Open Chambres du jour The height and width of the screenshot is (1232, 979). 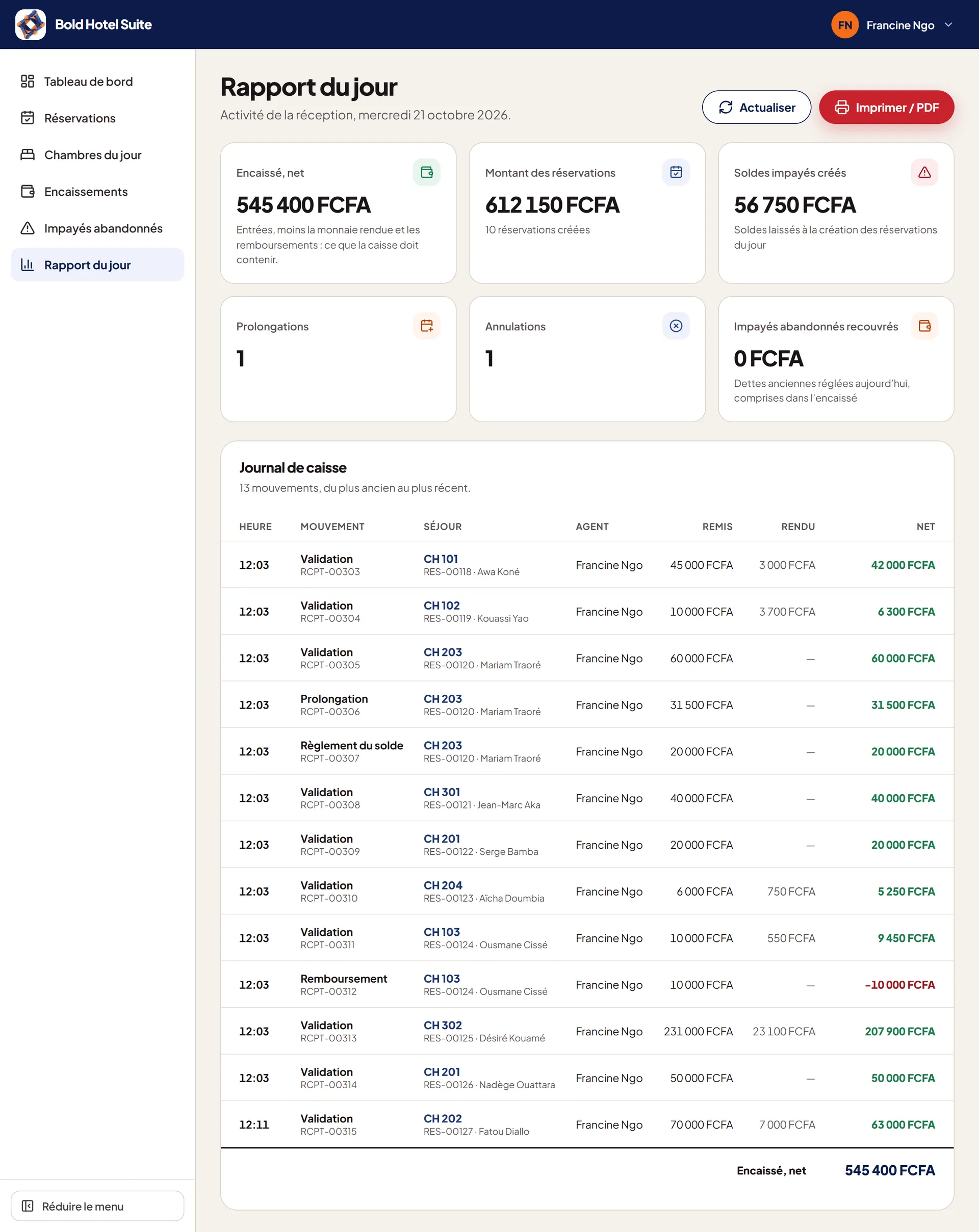97,155
